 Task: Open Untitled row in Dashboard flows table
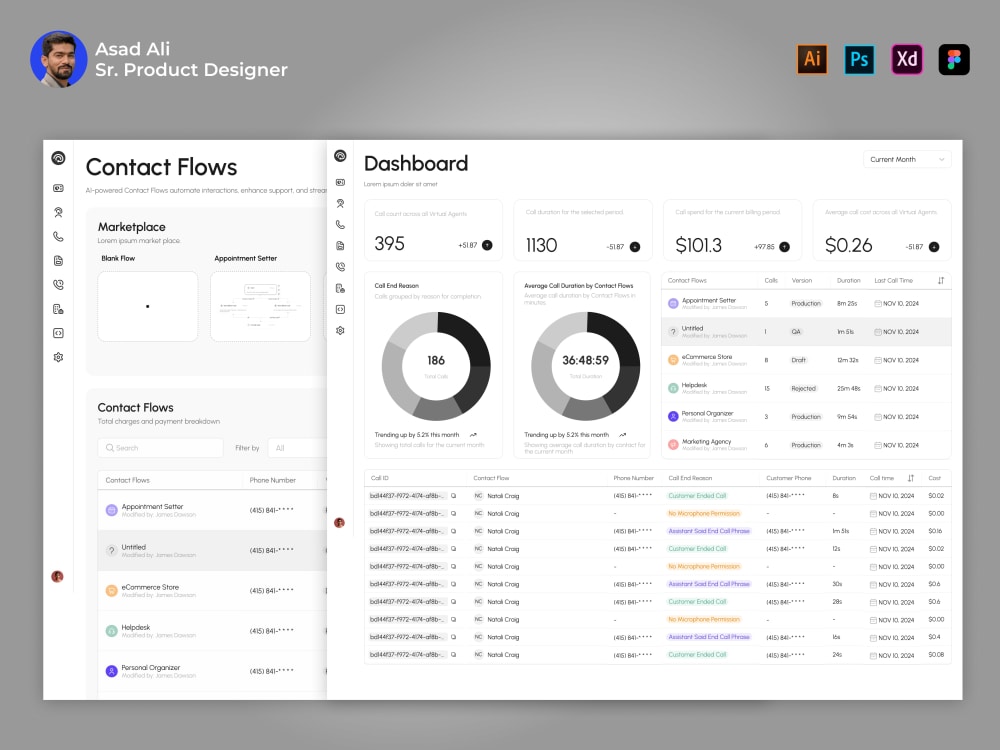[x=806, y=332]
